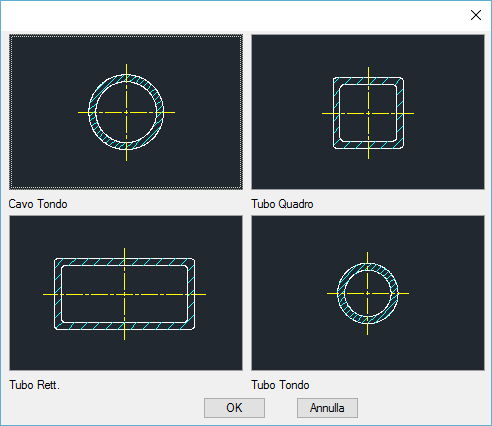Pick the Tubo Tondo preview thumbnail

(368, 293)
